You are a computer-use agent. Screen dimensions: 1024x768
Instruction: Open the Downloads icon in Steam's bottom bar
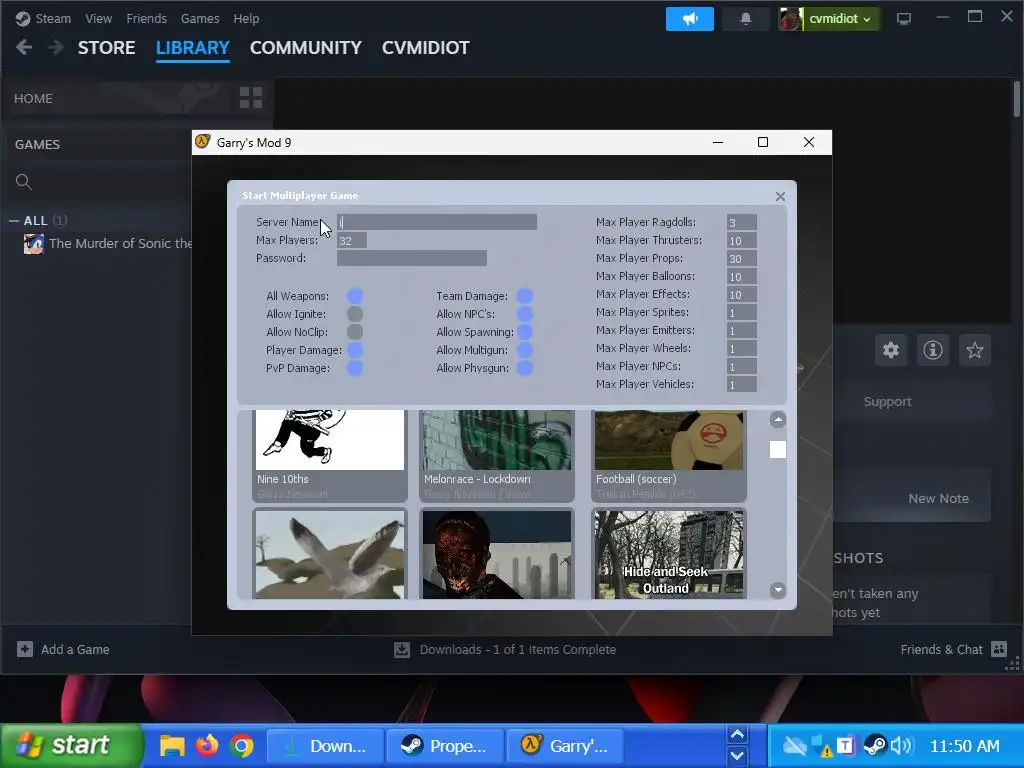[402, 649]
